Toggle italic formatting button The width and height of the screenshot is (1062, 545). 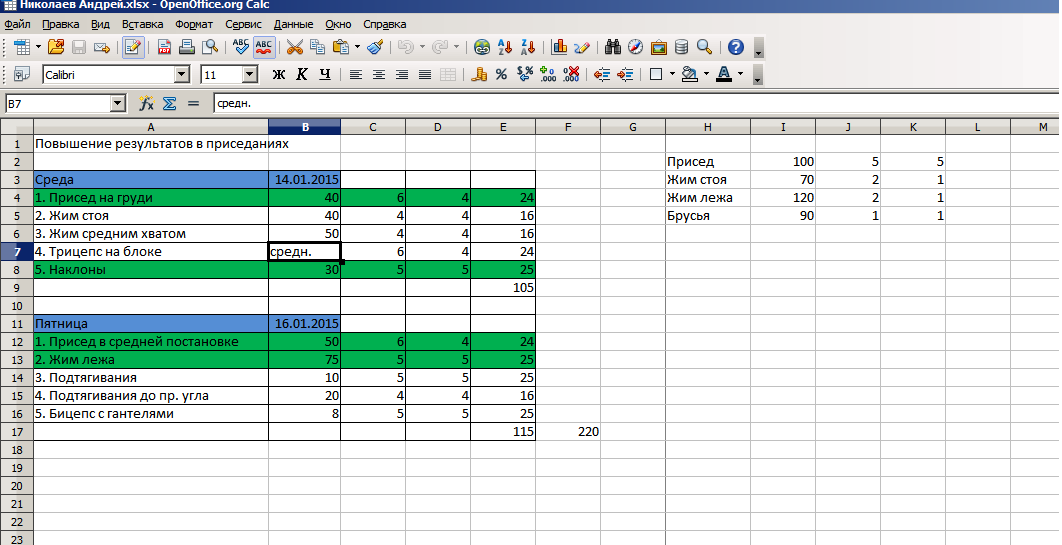(x=302, y=74)
